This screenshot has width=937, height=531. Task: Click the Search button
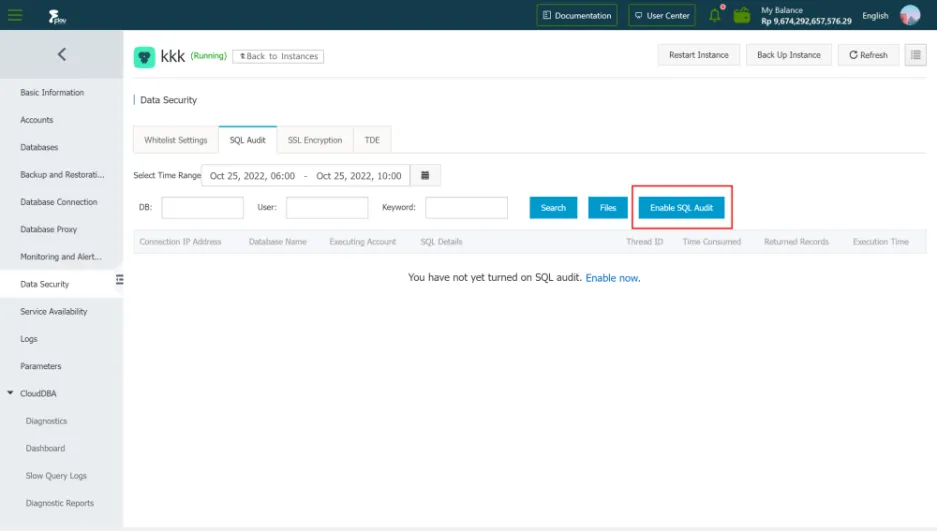[553, 207]
